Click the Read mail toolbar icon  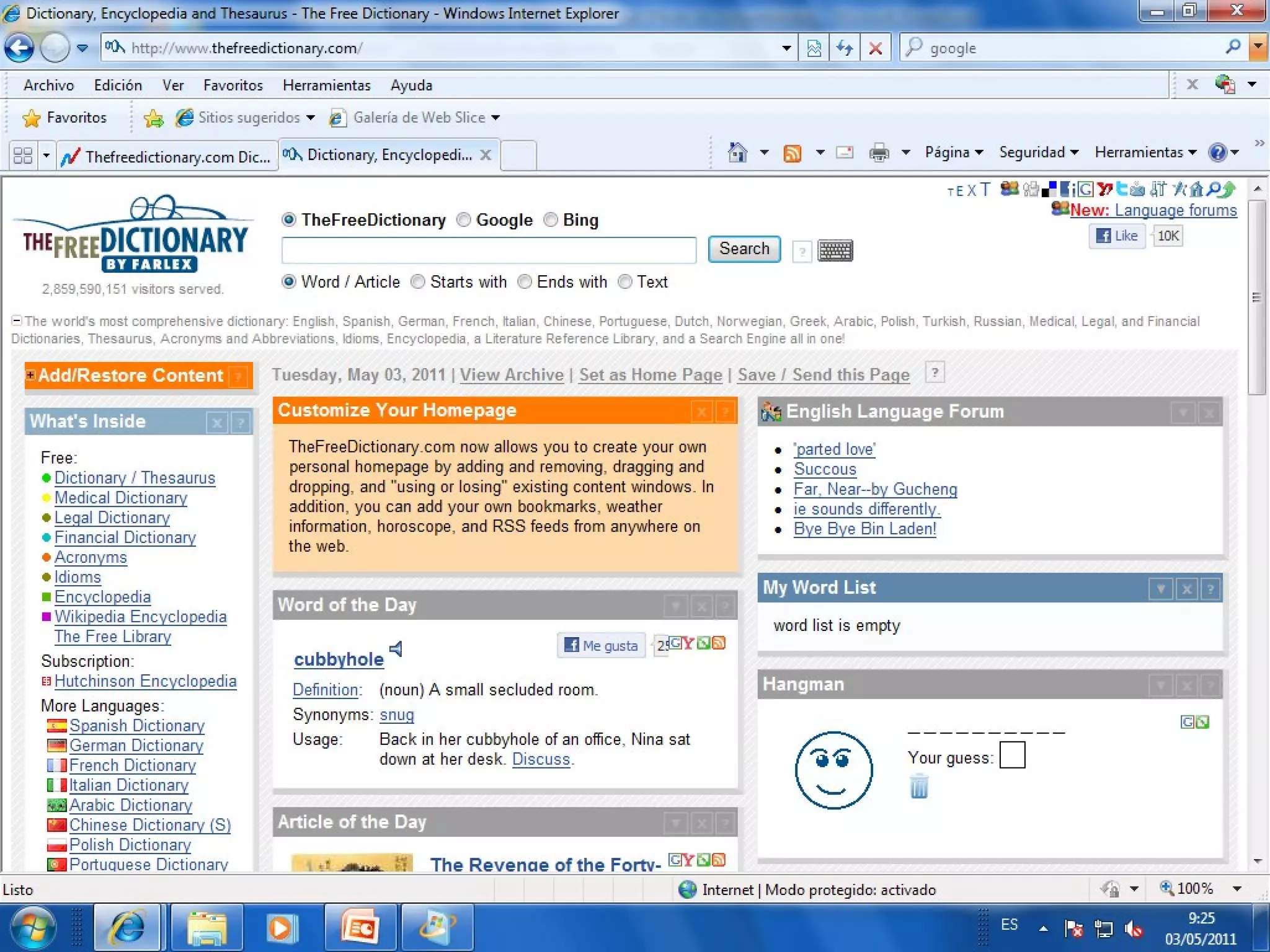tap(845, 152)
